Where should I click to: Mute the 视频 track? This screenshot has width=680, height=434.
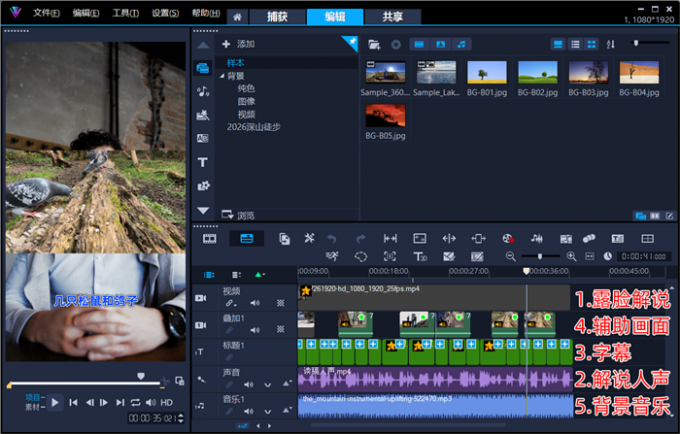pos(255,303)
